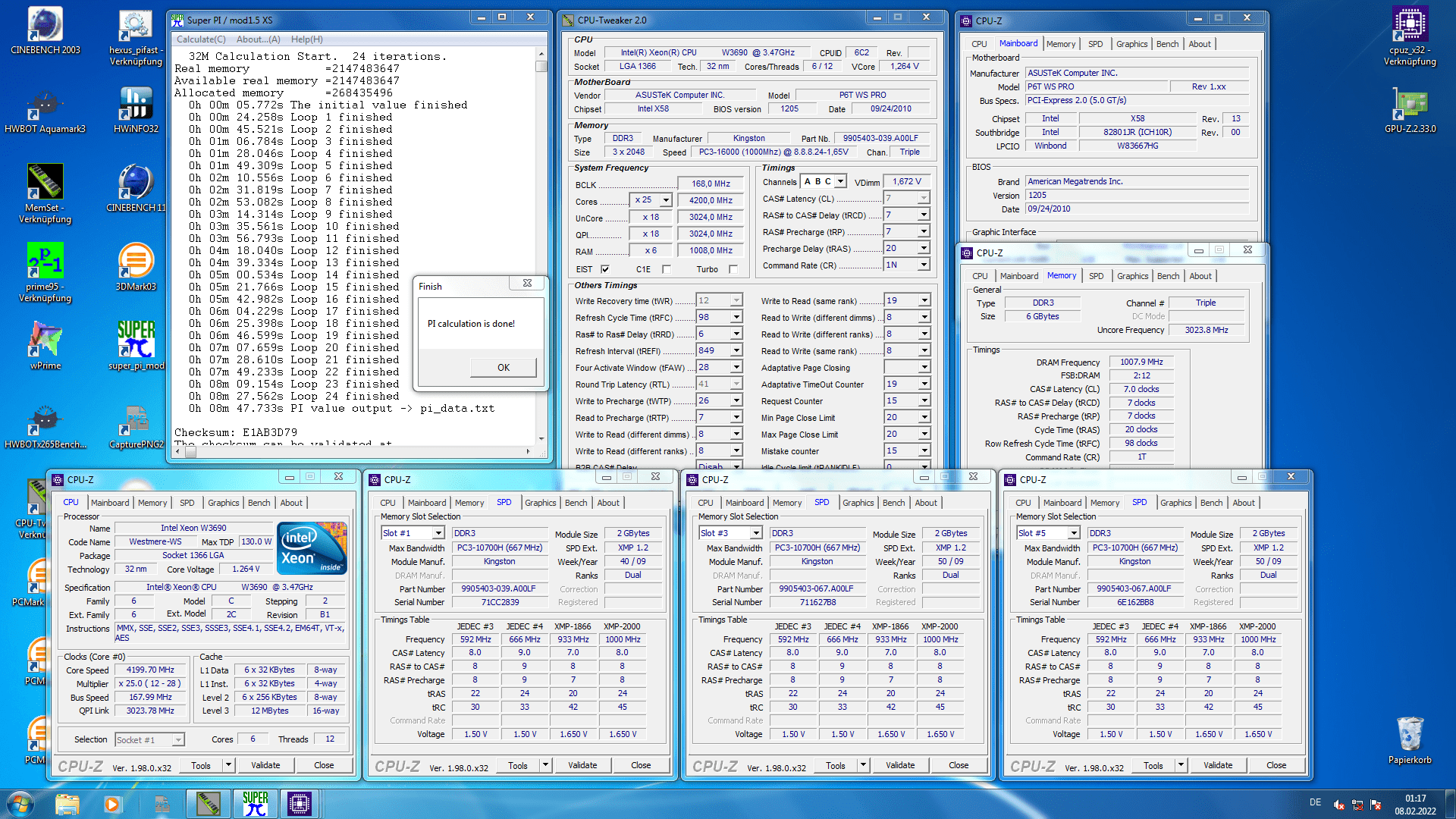Screen dimensions: 1456x819
Task: Click Super PI horizontal scrollbar
Action: point(352,452)
